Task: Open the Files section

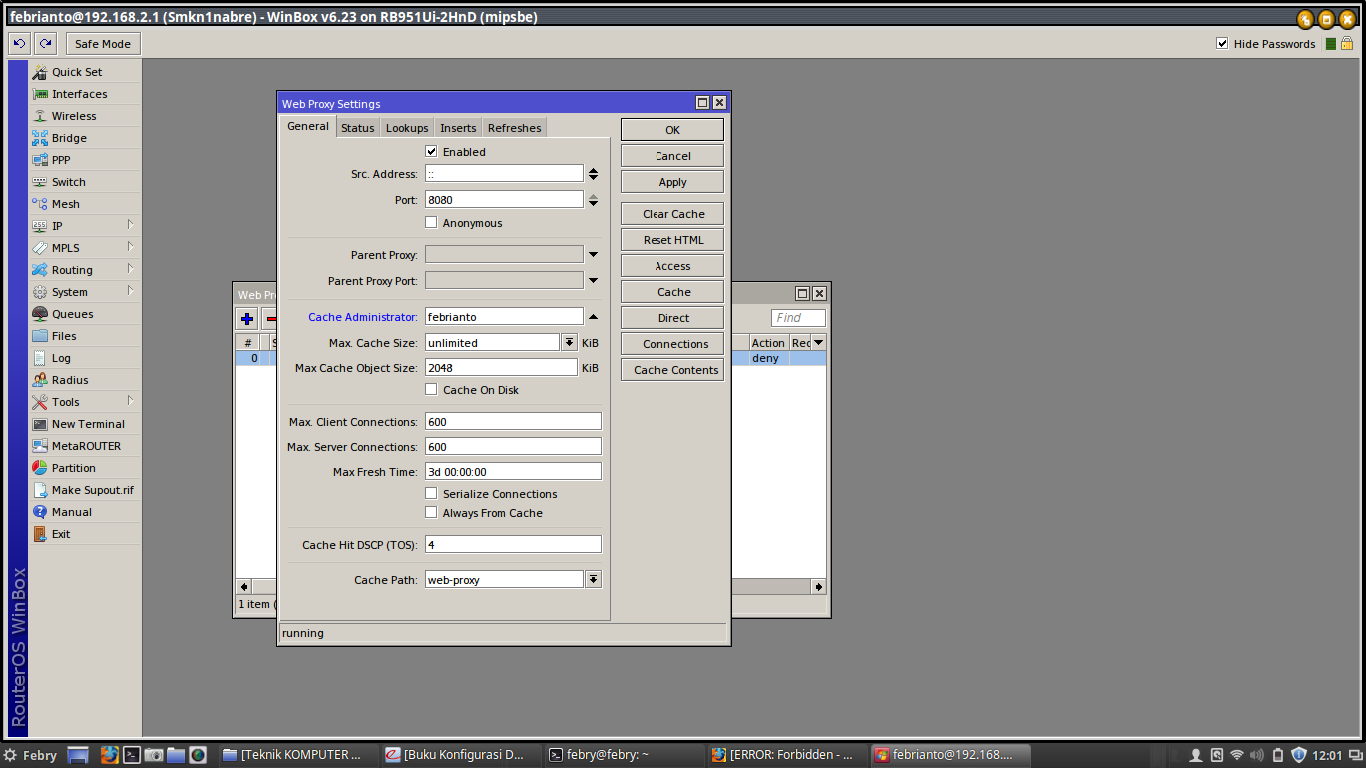Action: [x=64, y=336]
